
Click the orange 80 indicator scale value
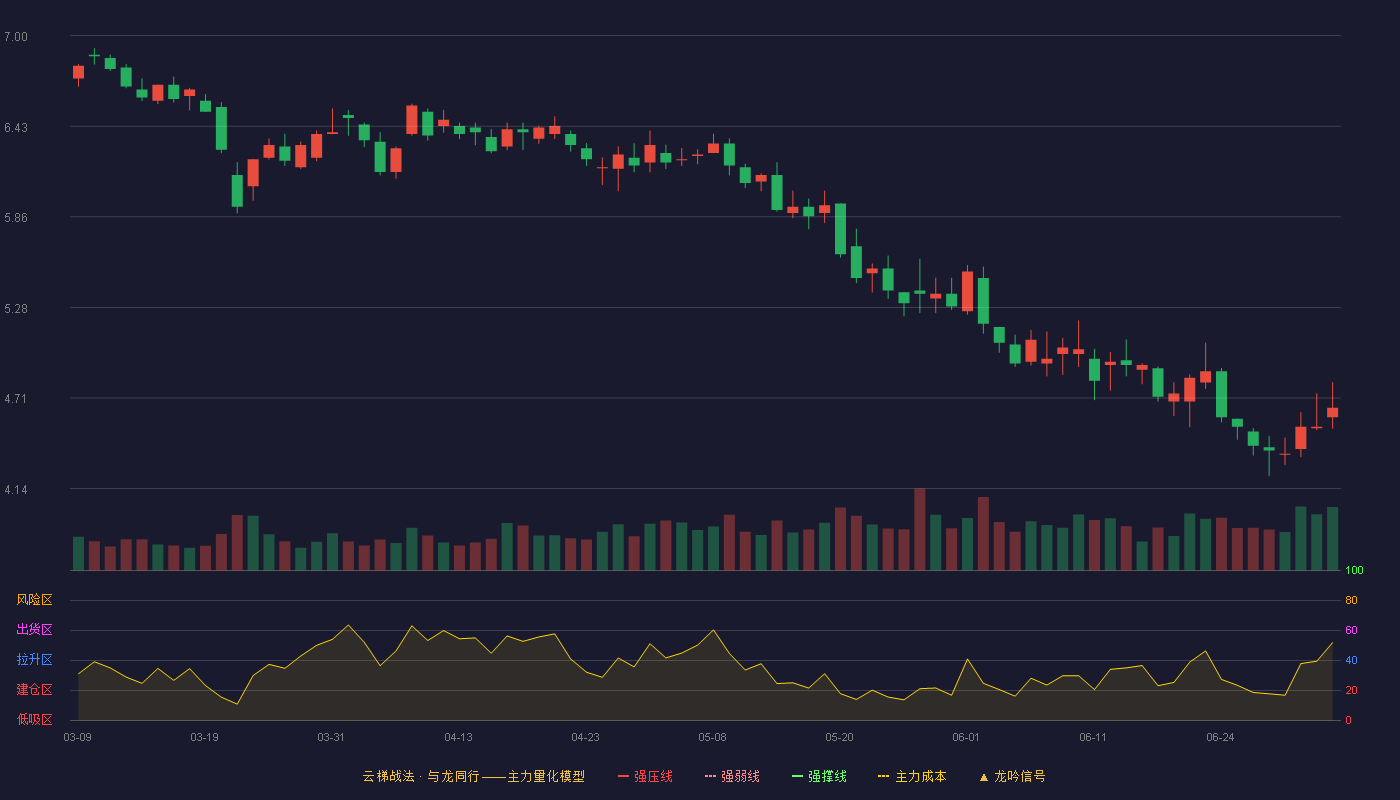coord(1351,601)
